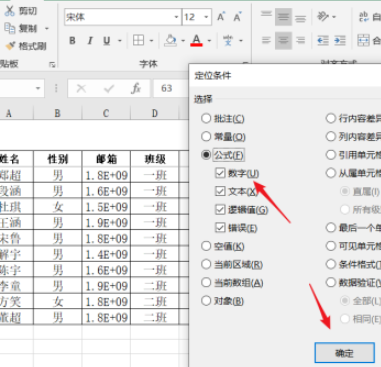Open the Name Box dropdown arrow
Screen dimensions: 381x367
point(38,88)
